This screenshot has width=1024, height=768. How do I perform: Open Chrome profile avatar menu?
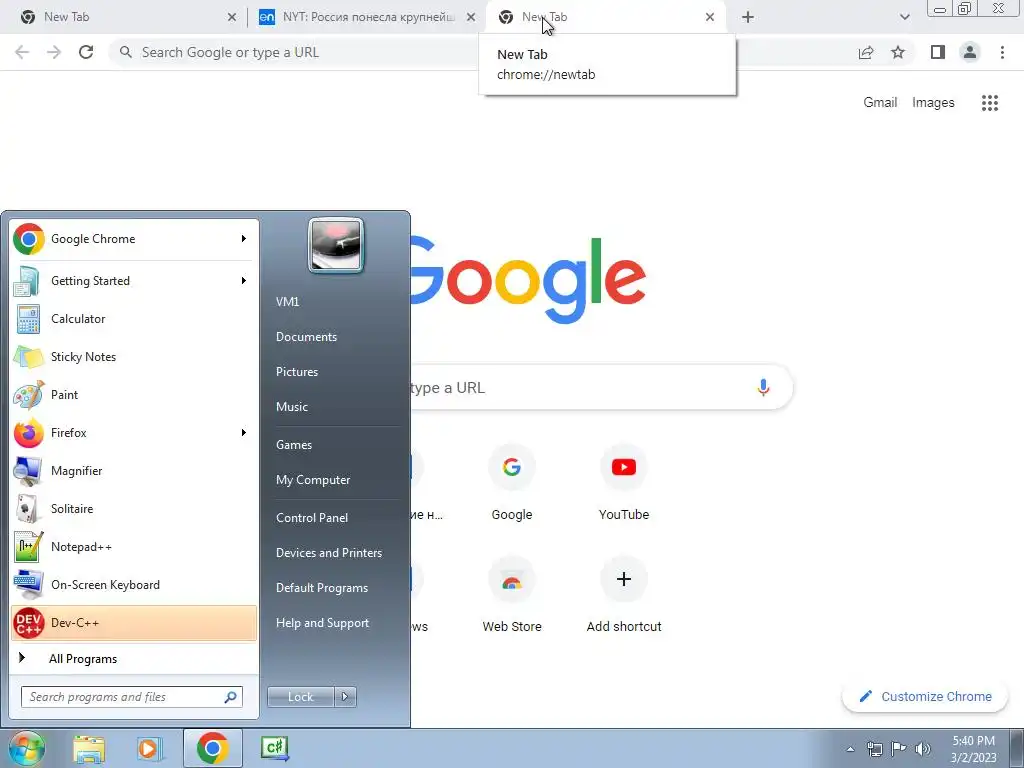point(970,52)
